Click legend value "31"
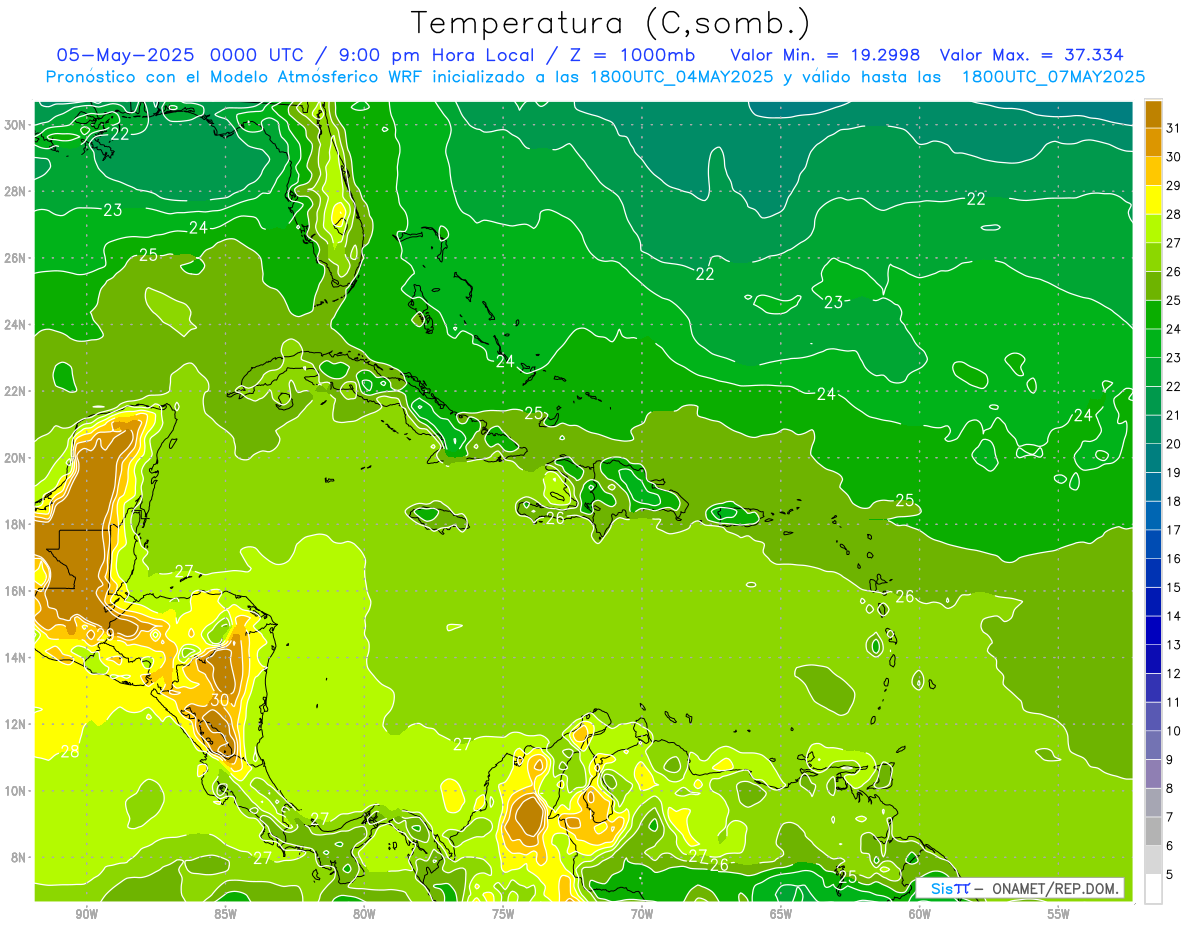 1174,128
